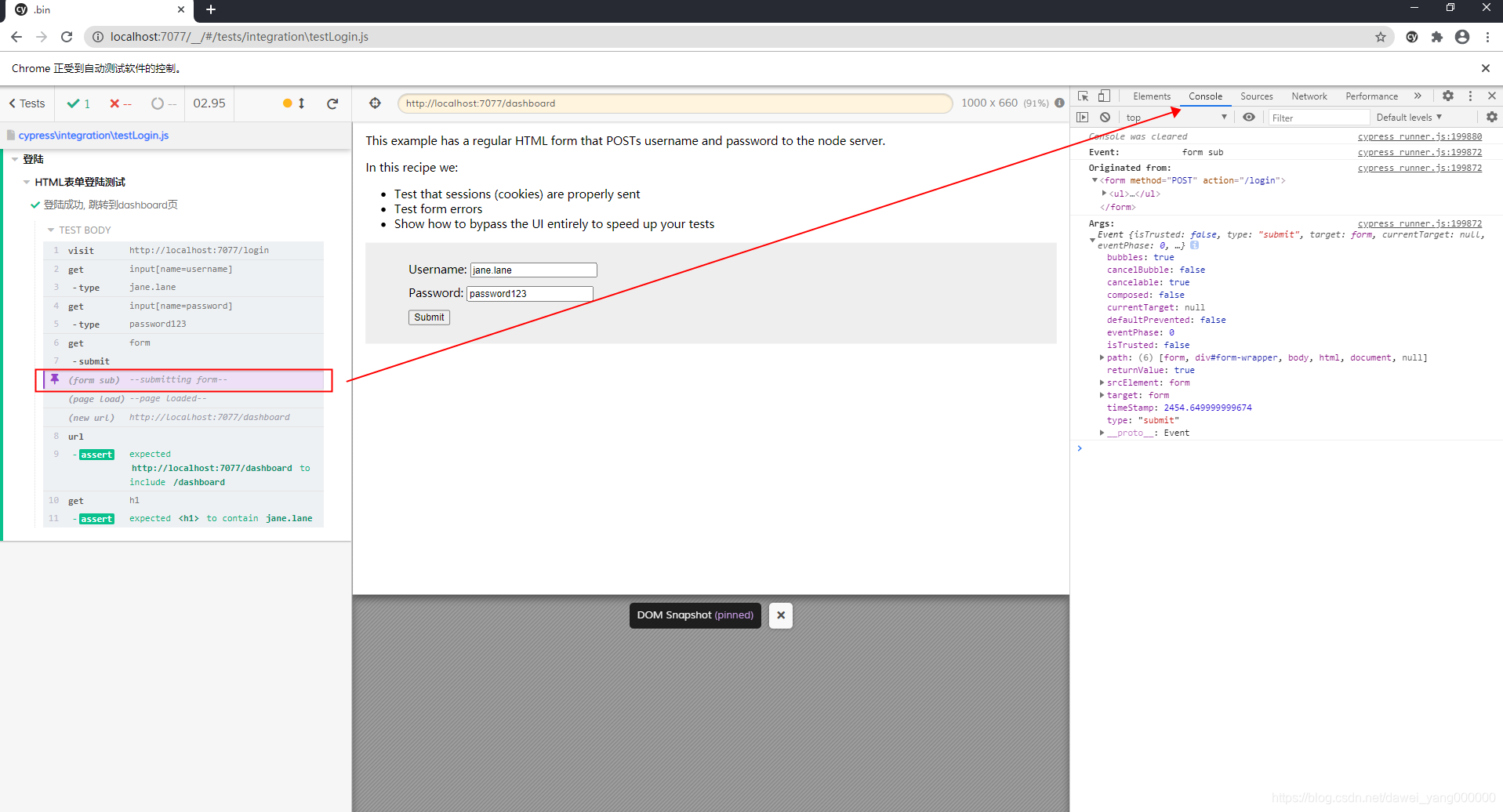Close the .bin browser tab
This screenshot has height=812, width=1503.
(x=181, y=9)
